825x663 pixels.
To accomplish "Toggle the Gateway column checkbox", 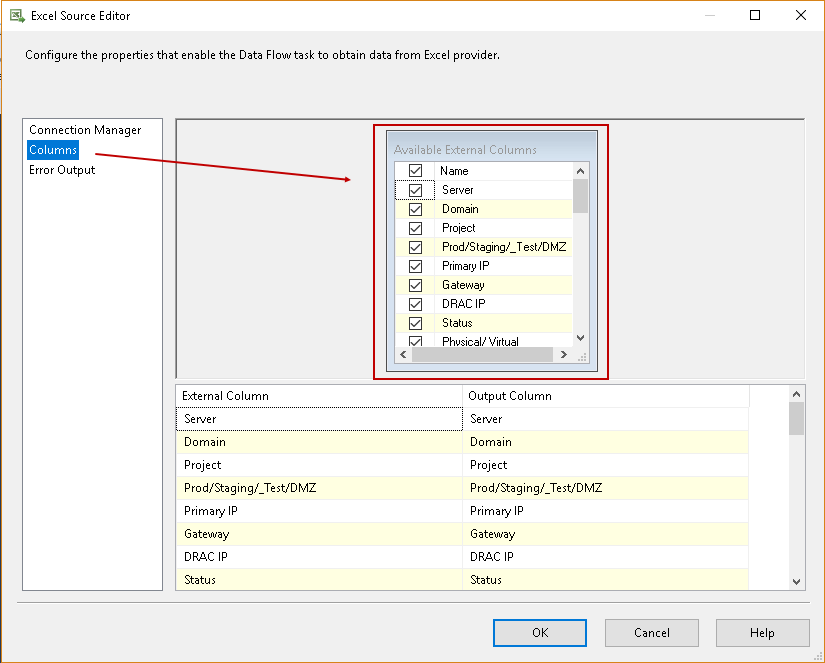I will (x=415, y=285).
